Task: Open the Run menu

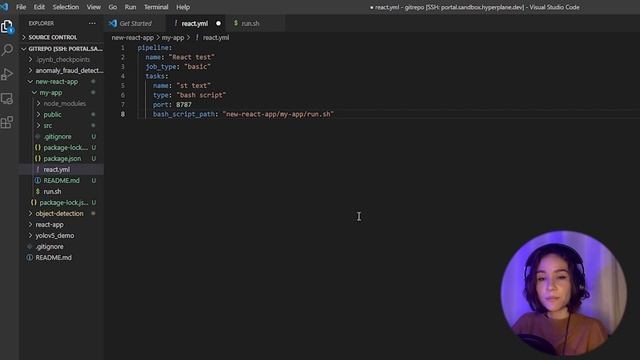Action: click(130, 7)
